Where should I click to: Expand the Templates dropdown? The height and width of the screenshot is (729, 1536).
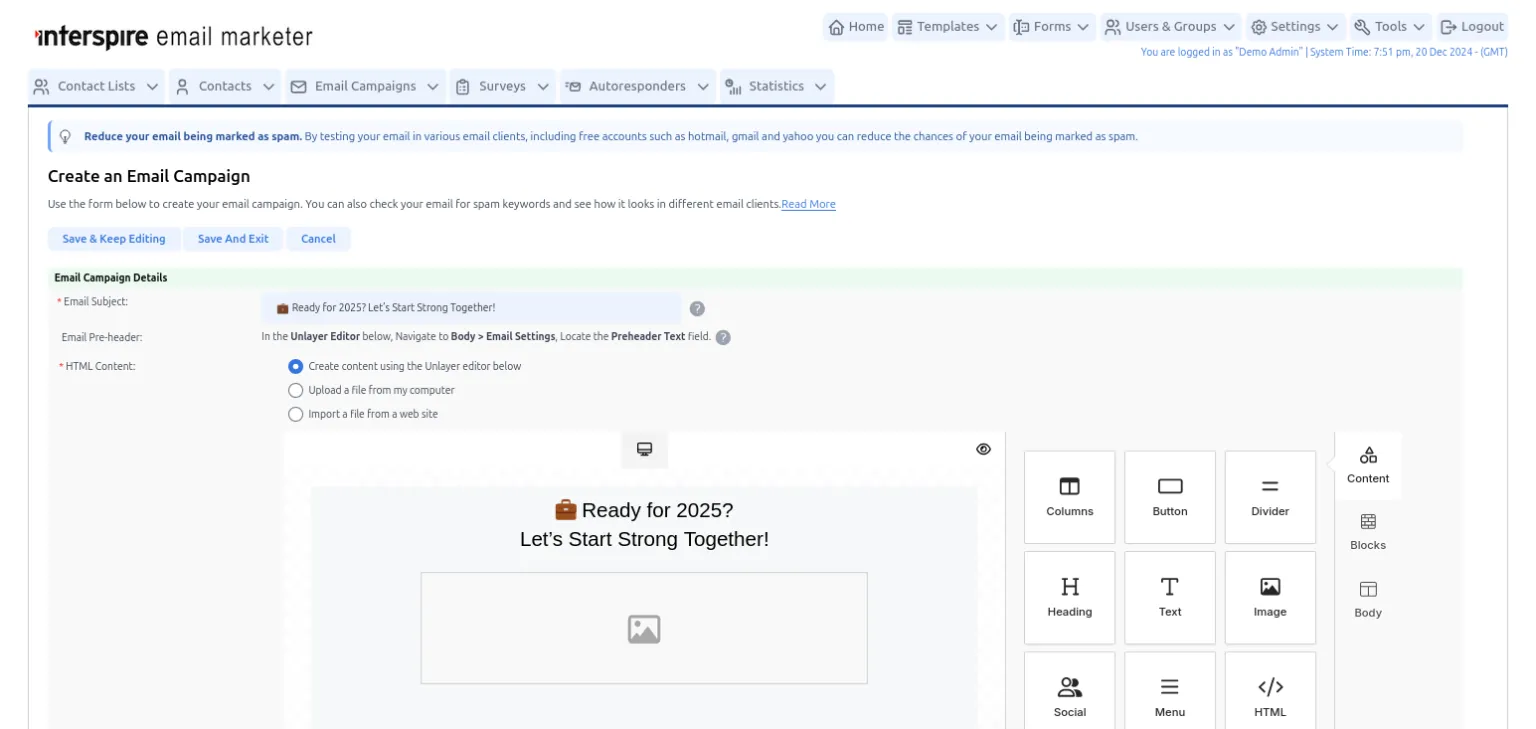coord(947,26)
